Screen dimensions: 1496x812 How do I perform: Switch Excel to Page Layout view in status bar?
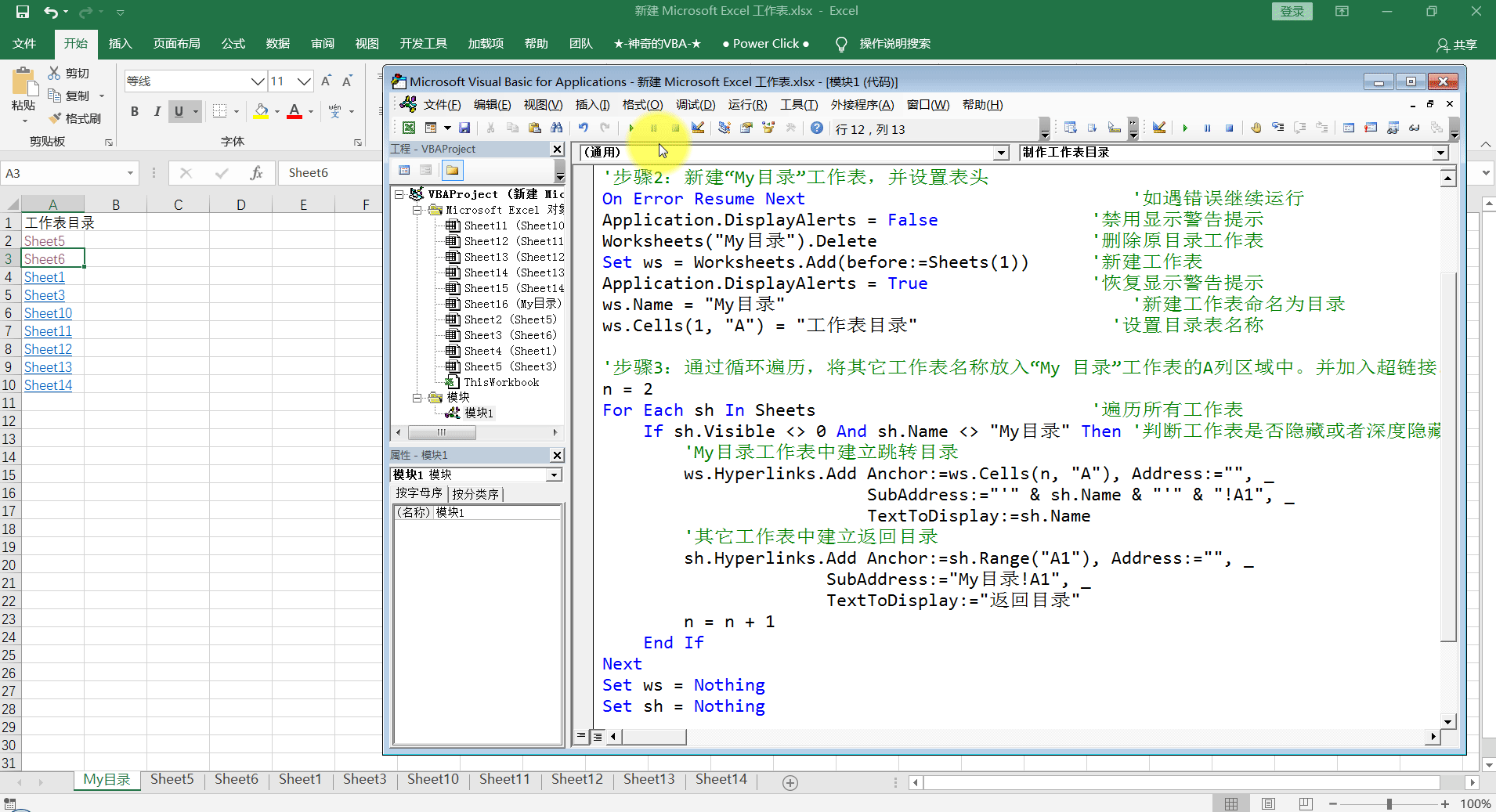click(x=1269, y=804)
